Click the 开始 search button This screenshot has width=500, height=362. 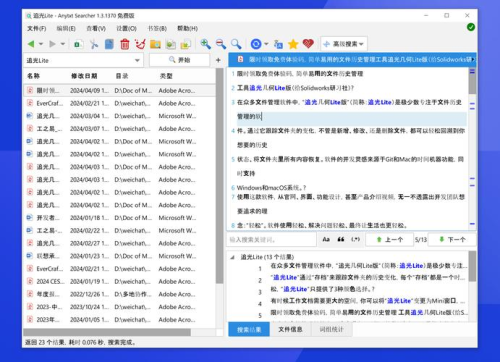[x=180, y=60]
